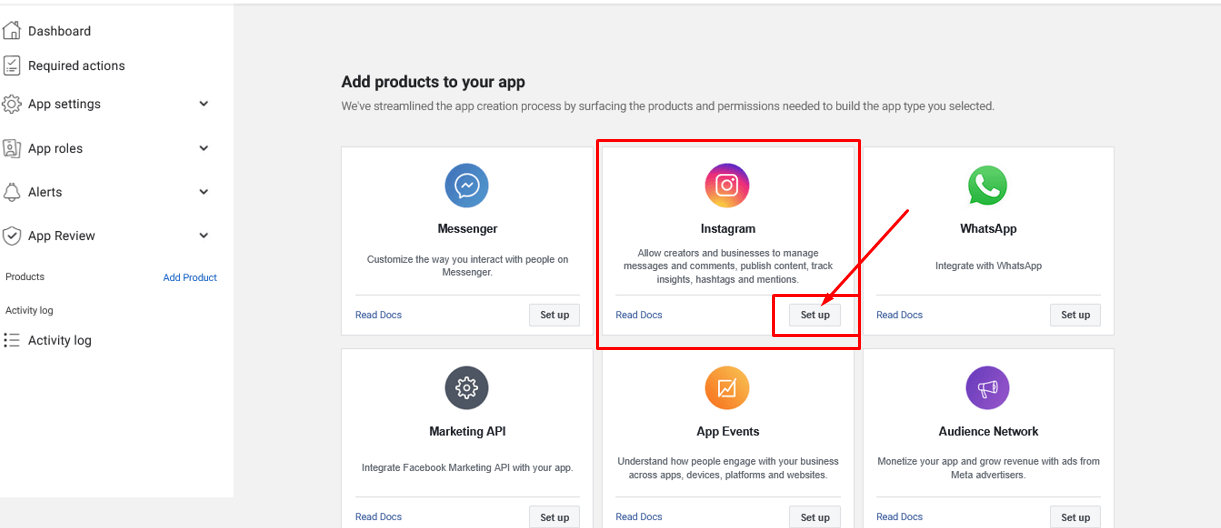This screenshot has width=1221, height=528.
Task: Click the Alerts bell icon
Action: pos(12,192)
